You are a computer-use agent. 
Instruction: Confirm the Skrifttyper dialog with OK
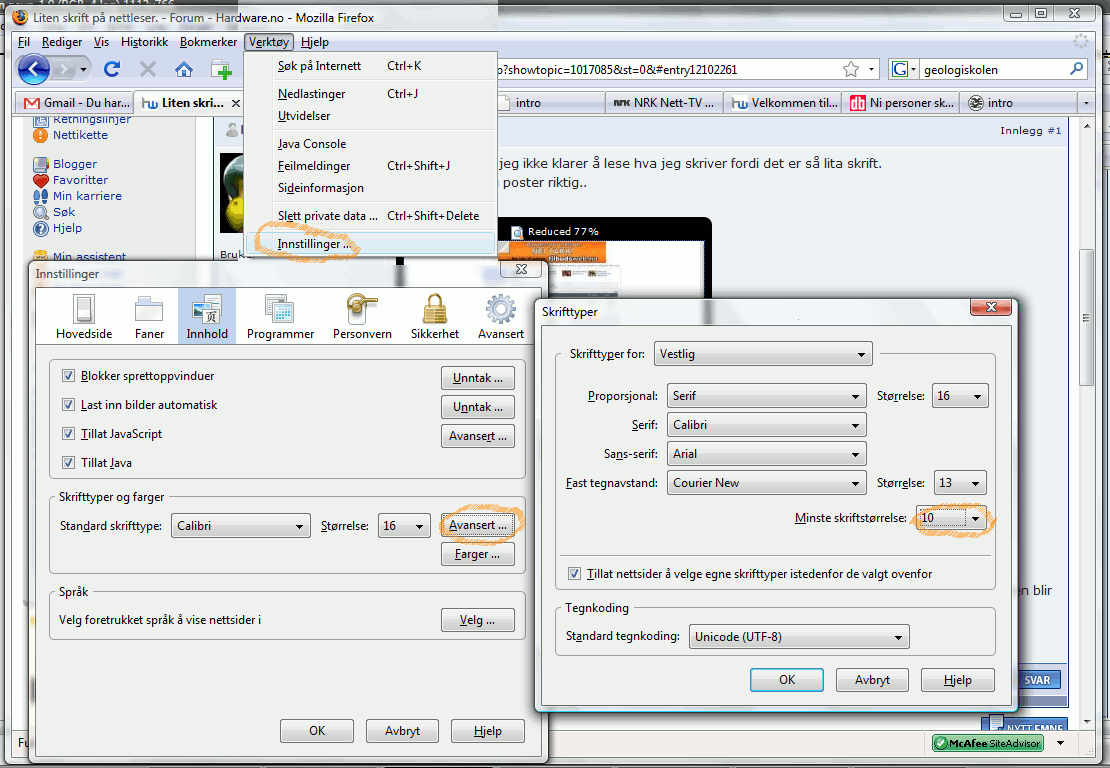(x=786, y=680)
